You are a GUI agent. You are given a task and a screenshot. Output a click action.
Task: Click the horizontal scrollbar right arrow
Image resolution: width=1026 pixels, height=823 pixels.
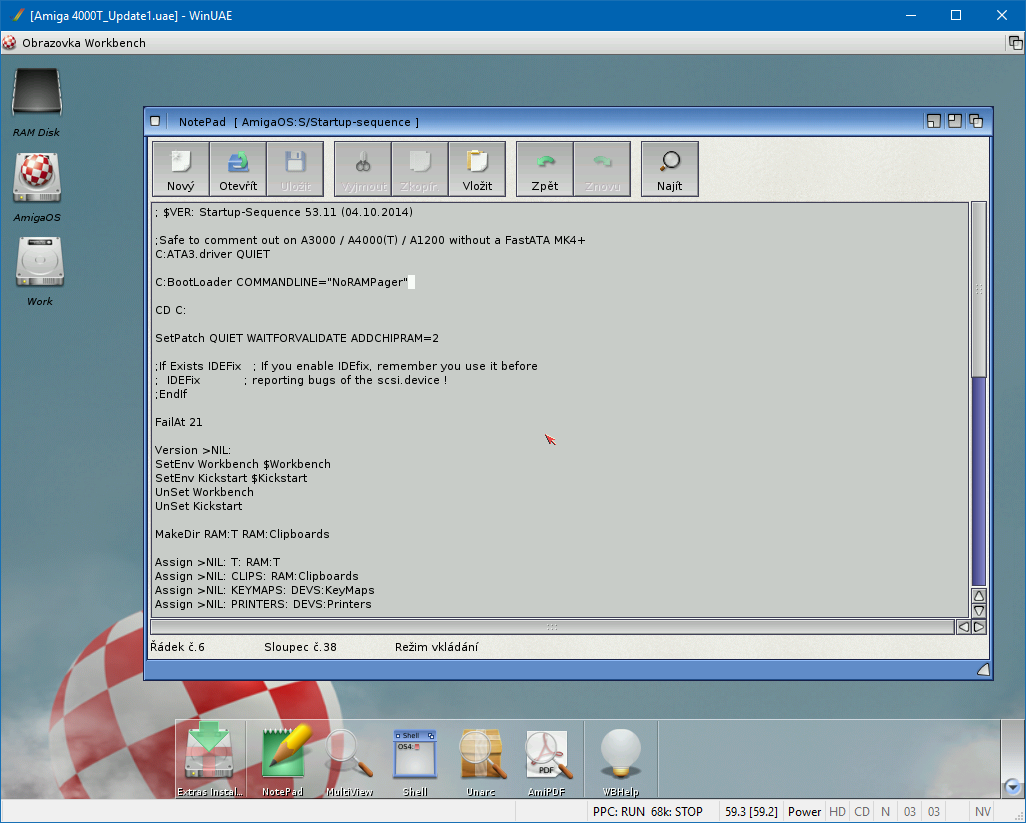tap(979, 627)
